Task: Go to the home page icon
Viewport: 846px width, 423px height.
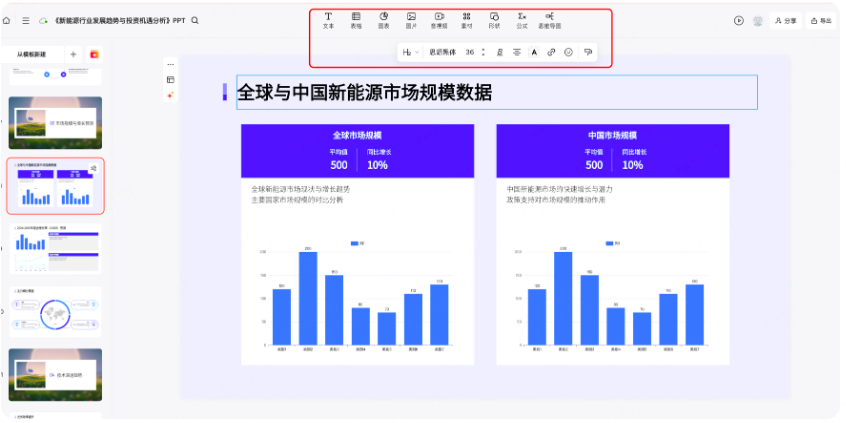Action: tap(6, 21)
